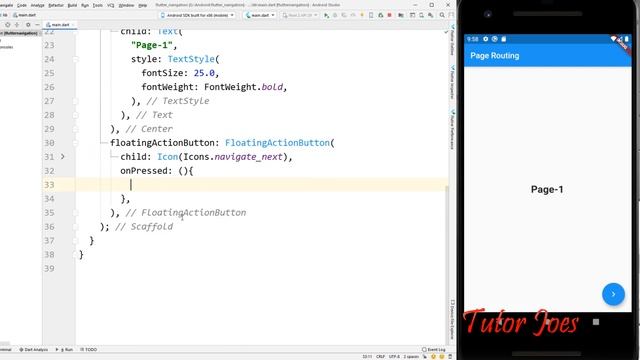Click the "Page-1" string on line 23

point(152,45)
